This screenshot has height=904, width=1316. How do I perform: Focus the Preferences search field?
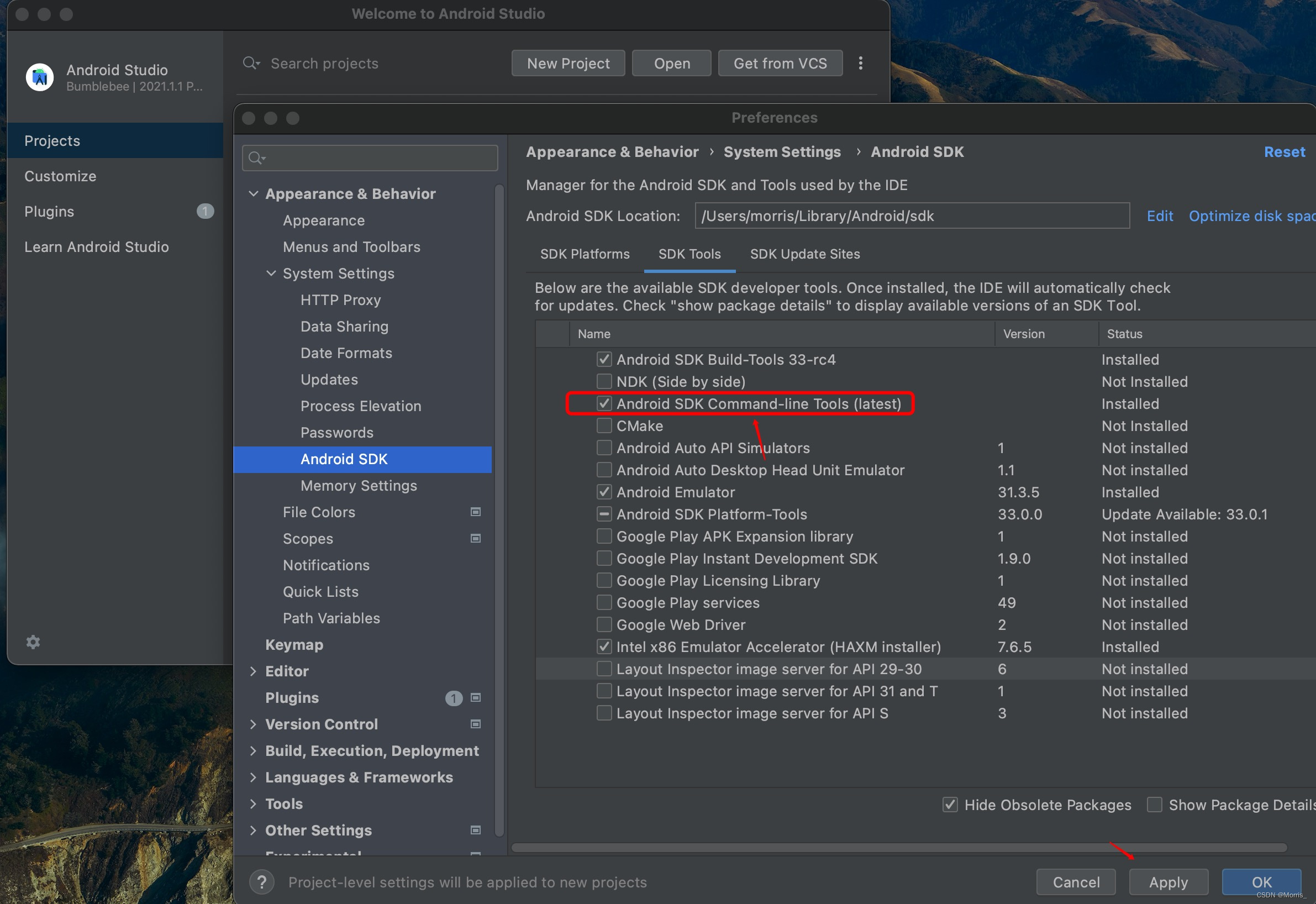pos(370,158)
